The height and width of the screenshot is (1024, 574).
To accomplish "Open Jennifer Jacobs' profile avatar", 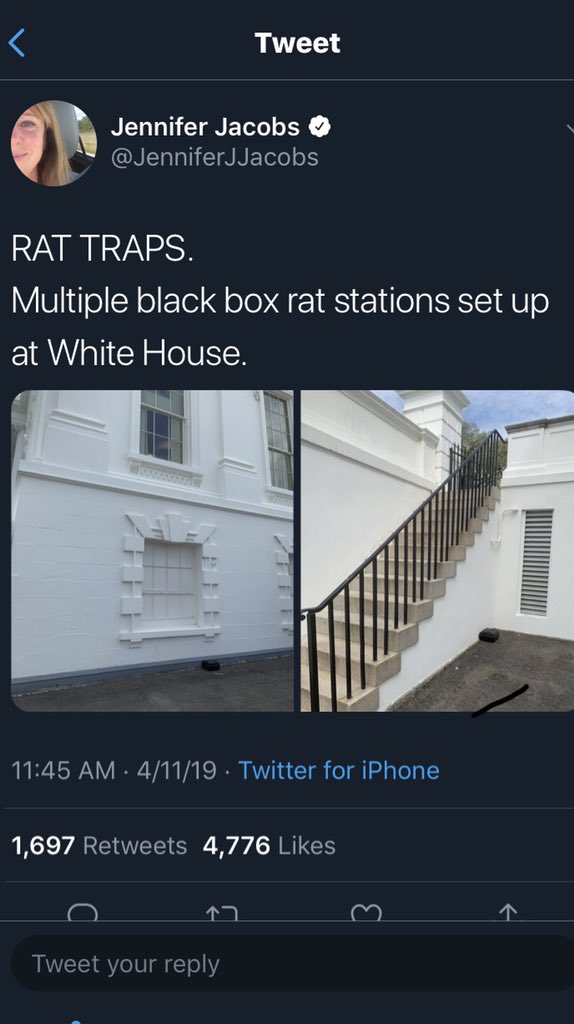I will [54, 143].
